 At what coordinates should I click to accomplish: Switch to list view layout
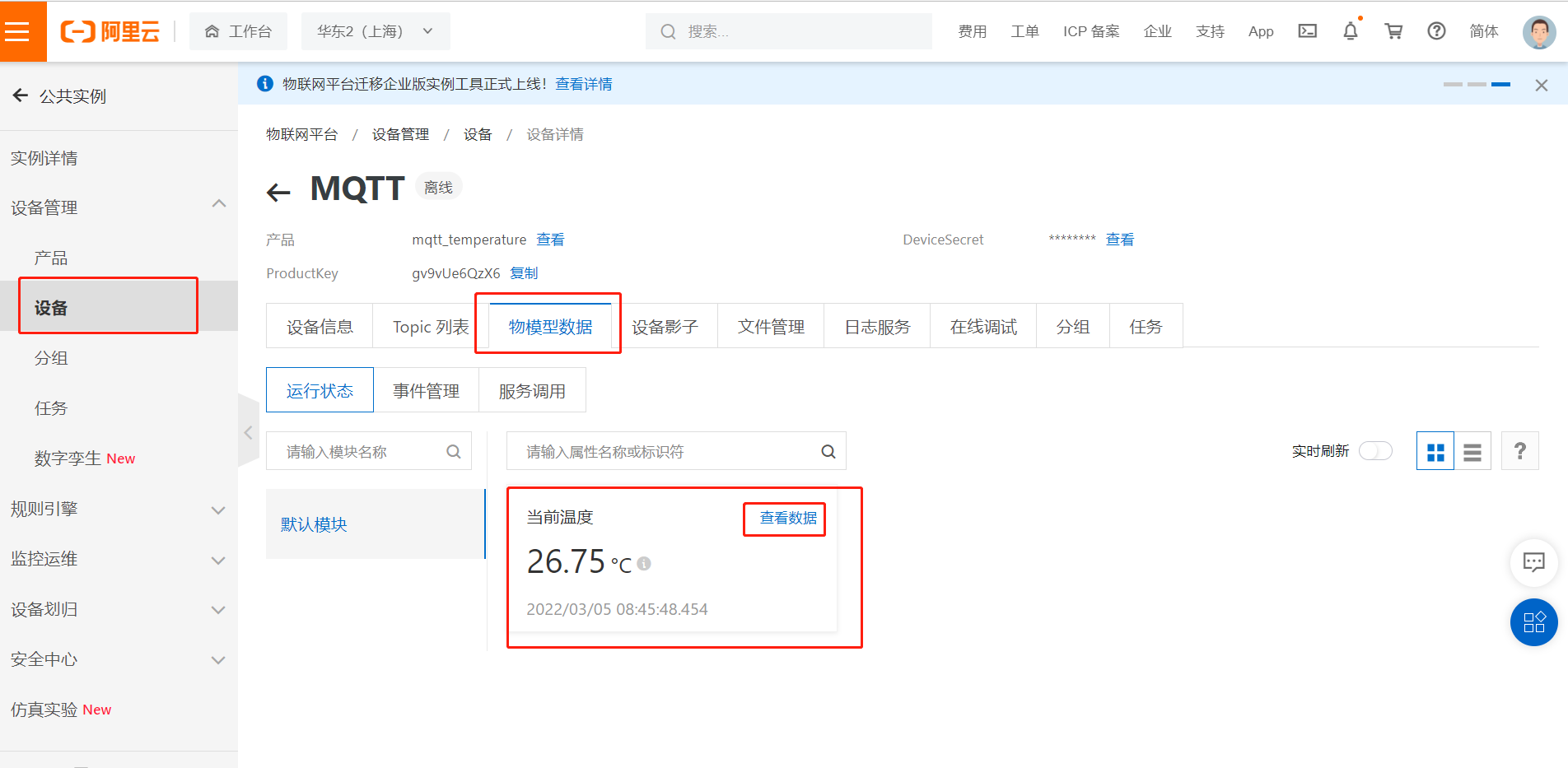pos(1472,451)
